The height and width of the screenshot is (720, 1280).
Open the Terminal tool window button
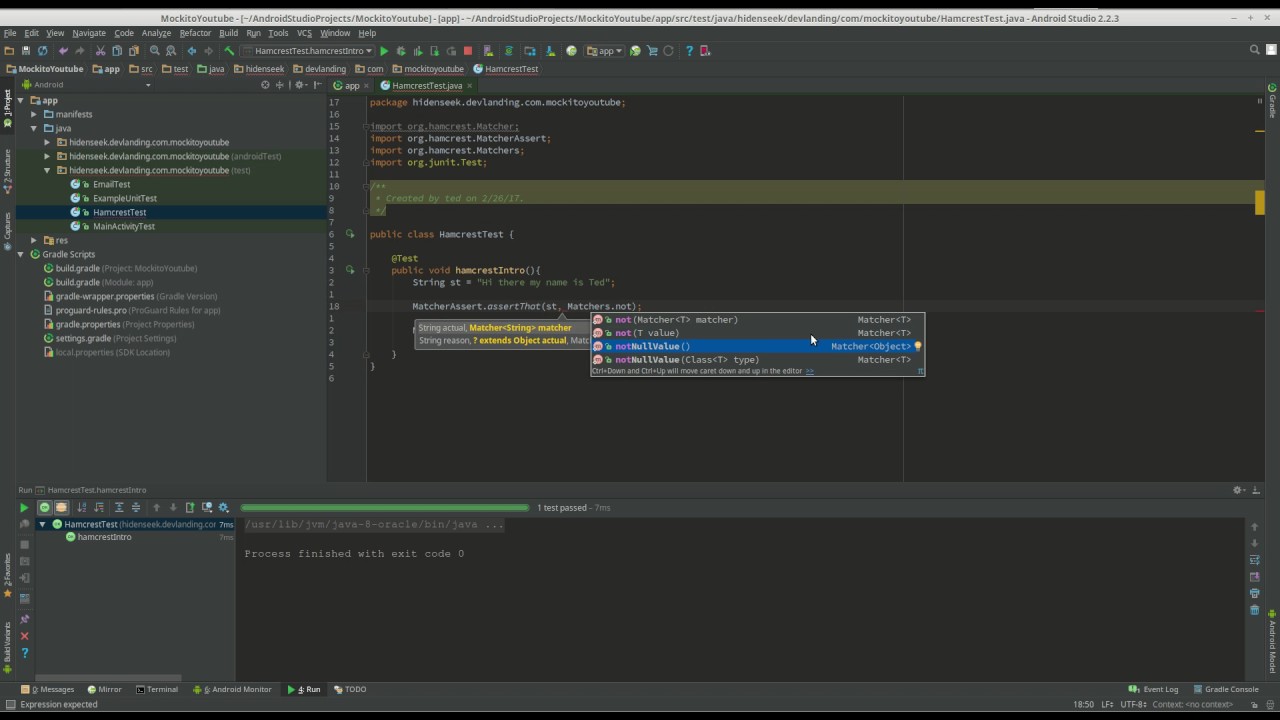pyautogui.click(x=157, y=689)
